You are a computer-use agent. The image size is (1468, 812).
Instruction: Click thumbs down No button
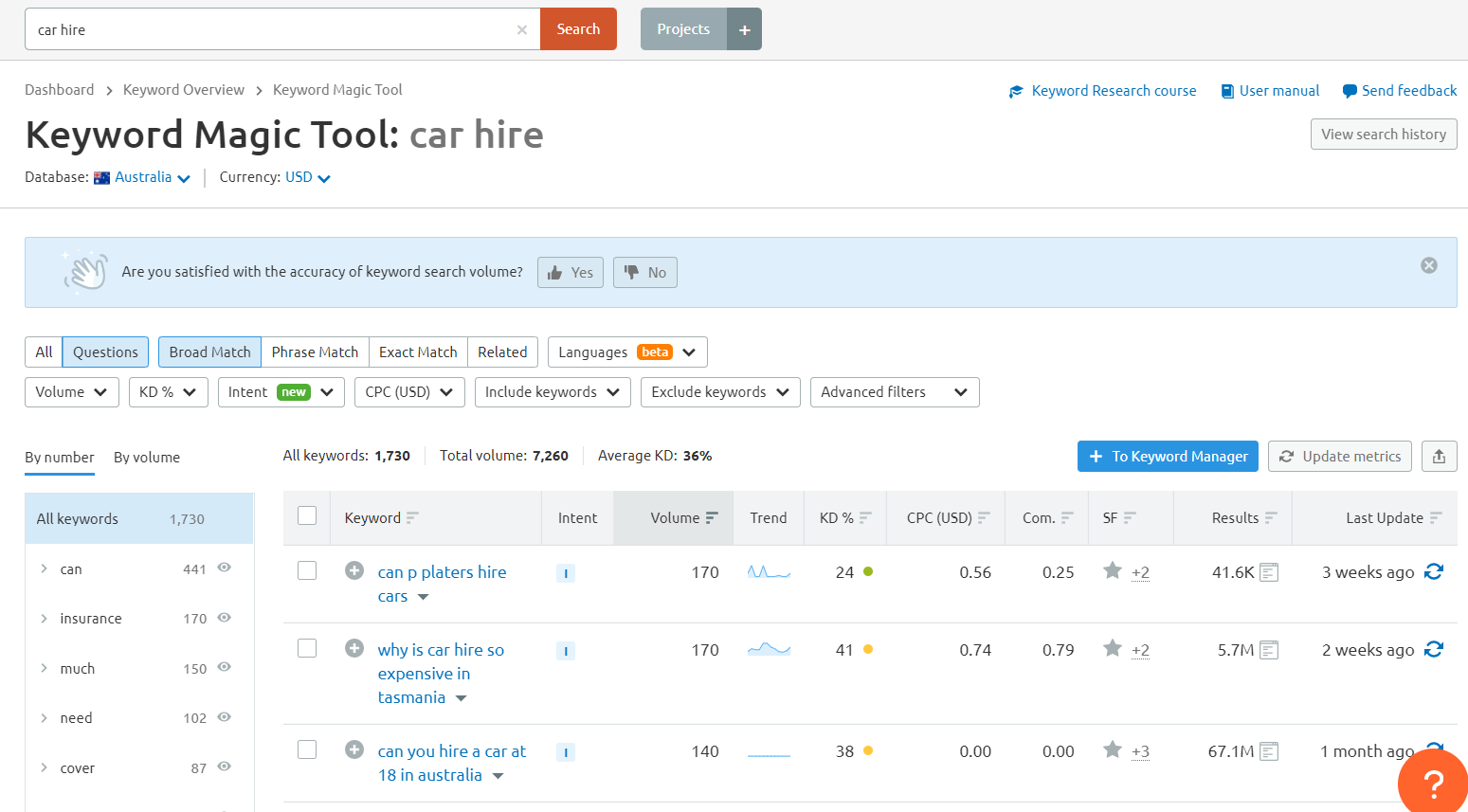click(645, 273)
